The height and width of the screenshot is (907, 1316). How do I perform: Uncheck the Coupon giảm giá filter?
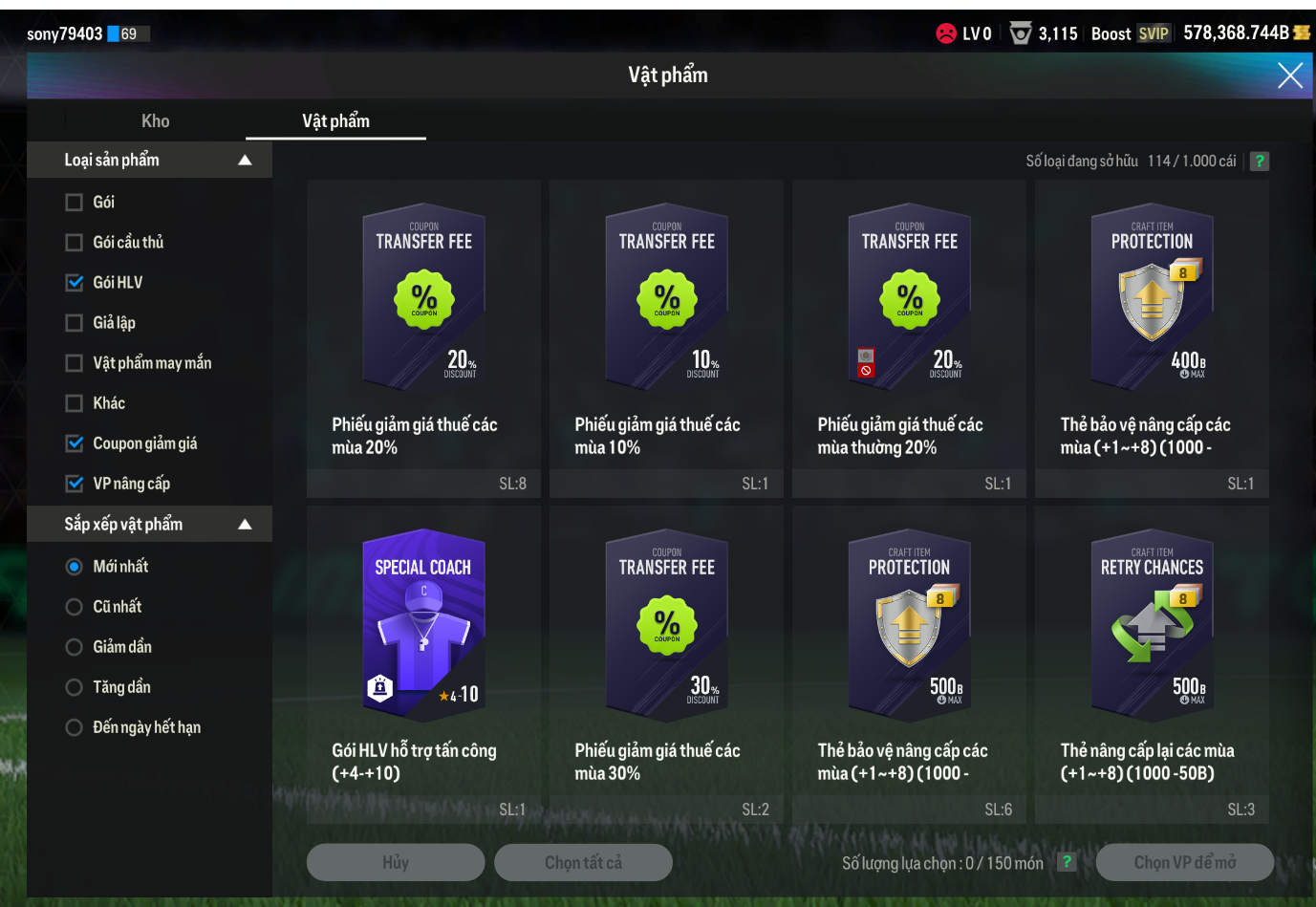click(75, 443)
